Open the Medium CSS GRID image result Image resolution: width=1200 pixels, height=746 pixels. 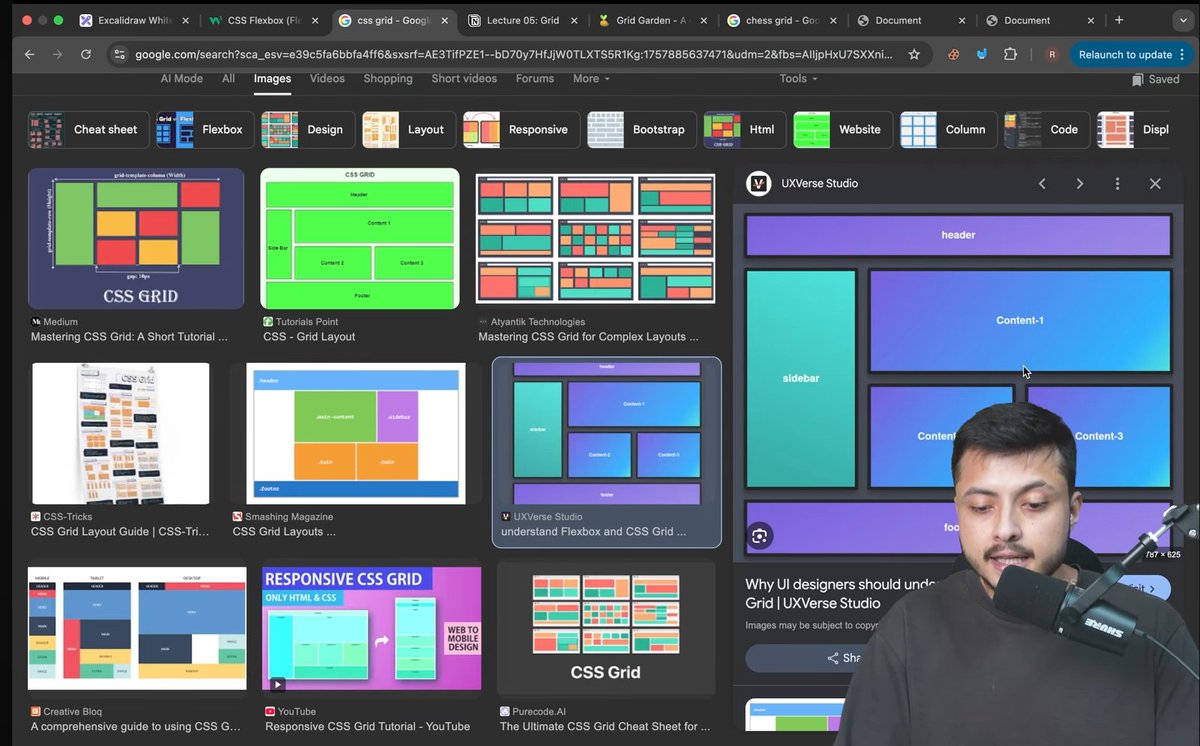point(136,238)
